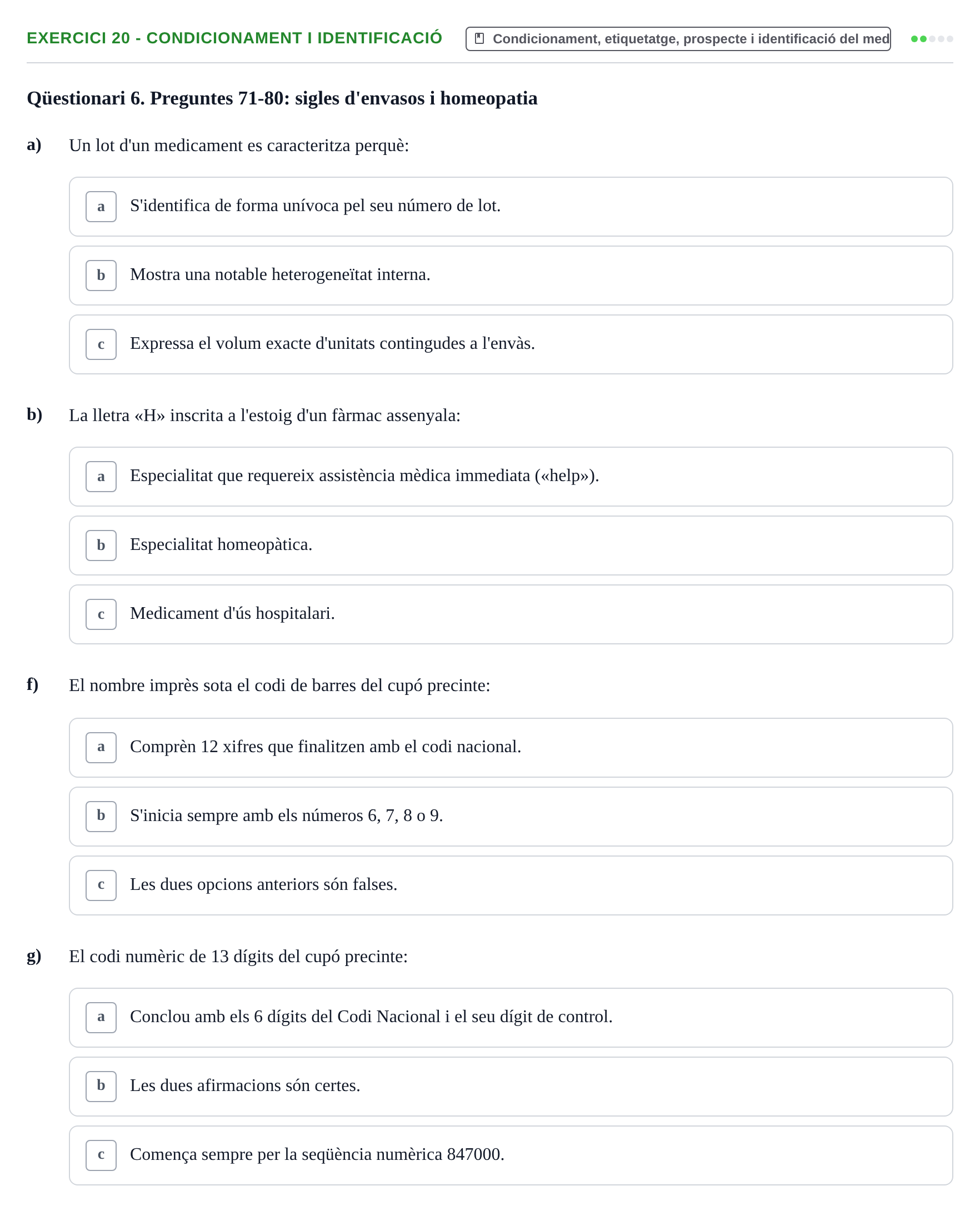Click the letter 'a' box for número de lot
Viewport: 980px width, 1221px height.
[x=101, y=207]
